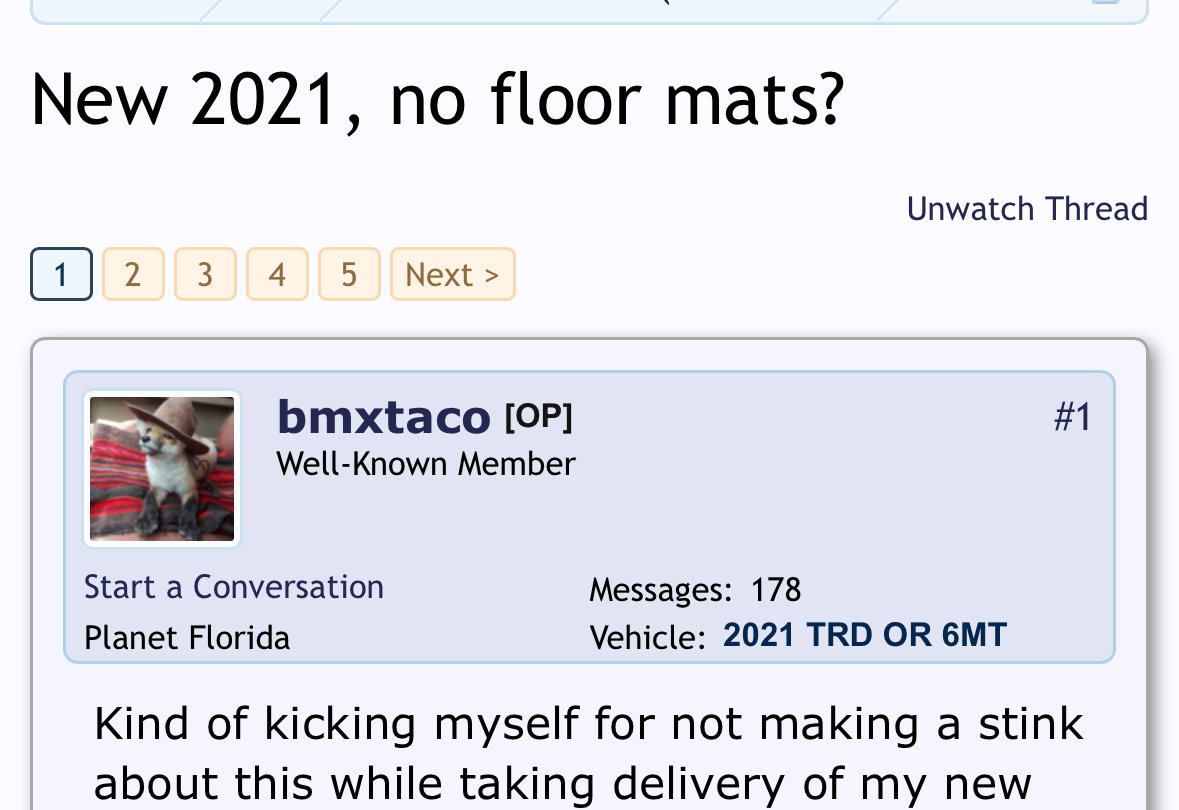
Task: Click the post text starting Kind of kicking
Action: click(588, 754)
